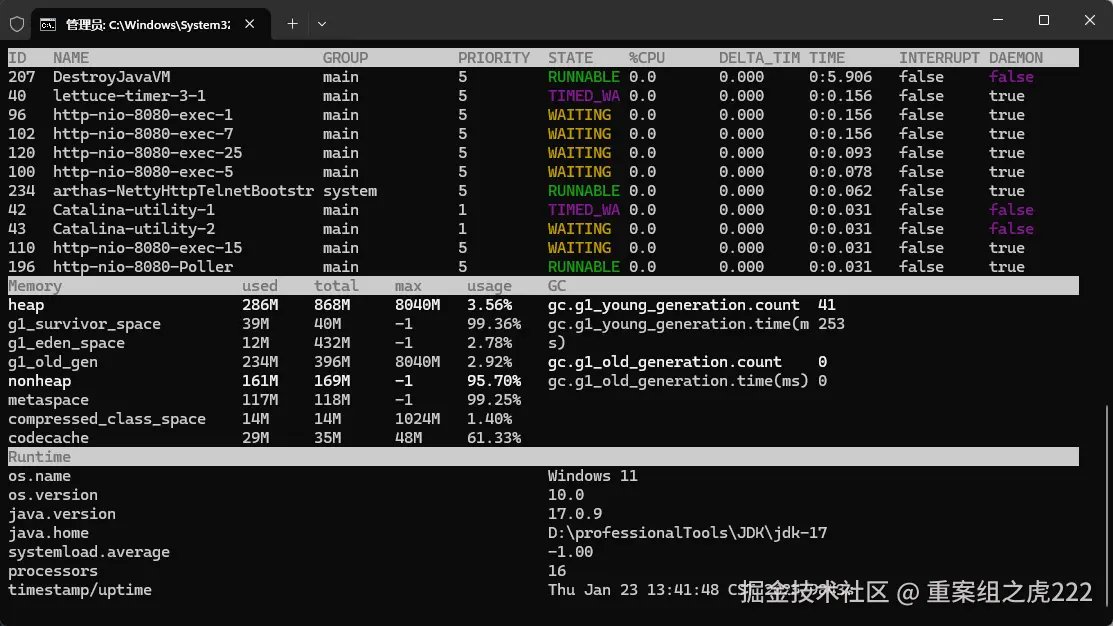Select the C:\Windows\System32 terminal tab

148,25
